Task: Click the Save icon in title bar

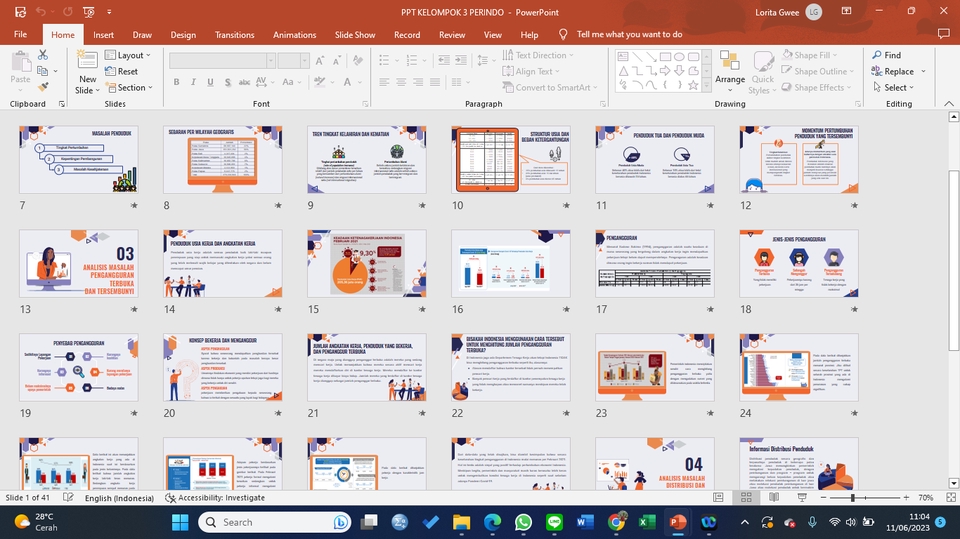Action: pyautogui.click(x=20, y=12)
